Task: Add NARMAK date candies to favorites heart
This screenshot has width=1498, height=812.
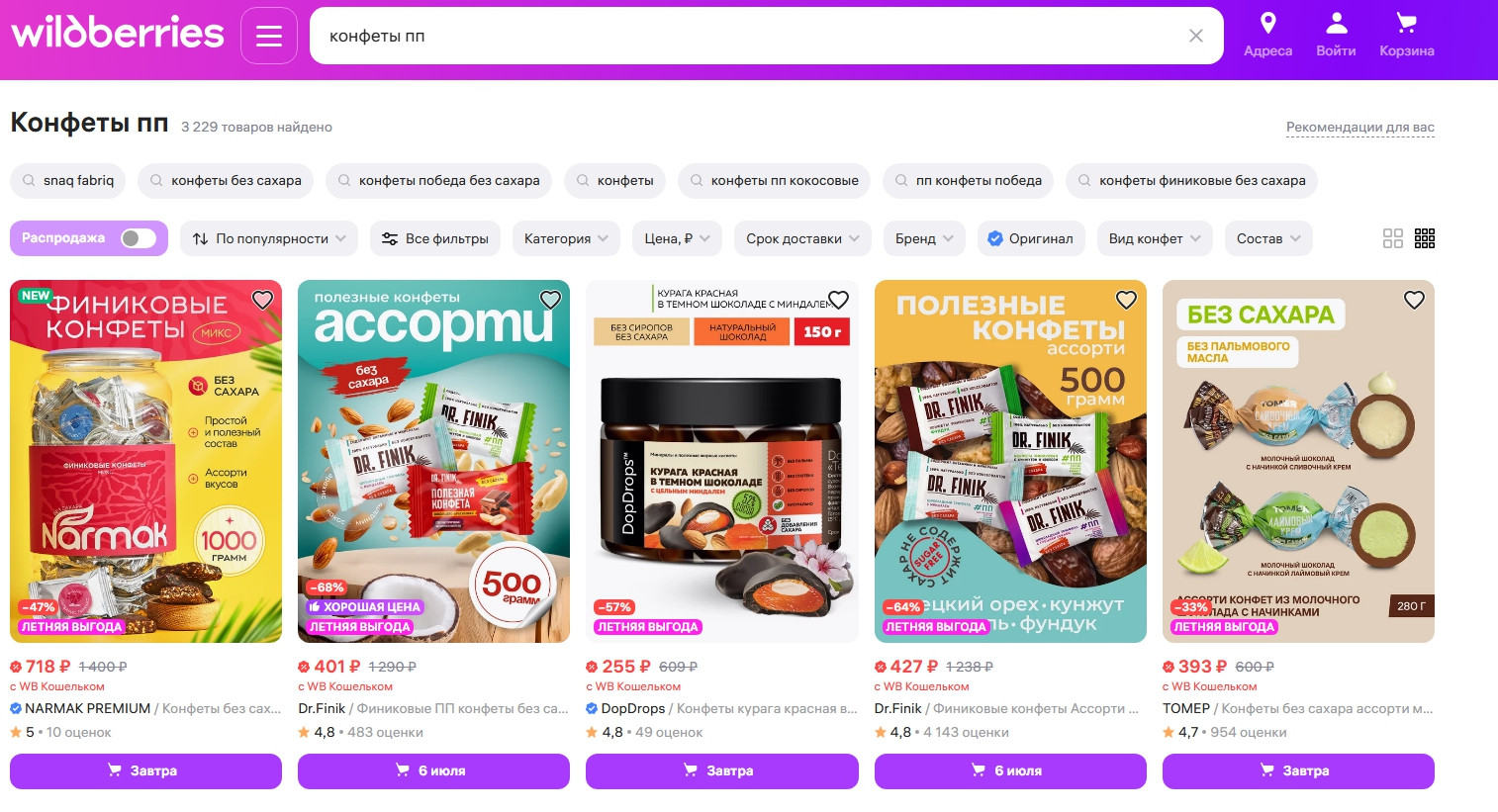Action: (x=262, y=300)
